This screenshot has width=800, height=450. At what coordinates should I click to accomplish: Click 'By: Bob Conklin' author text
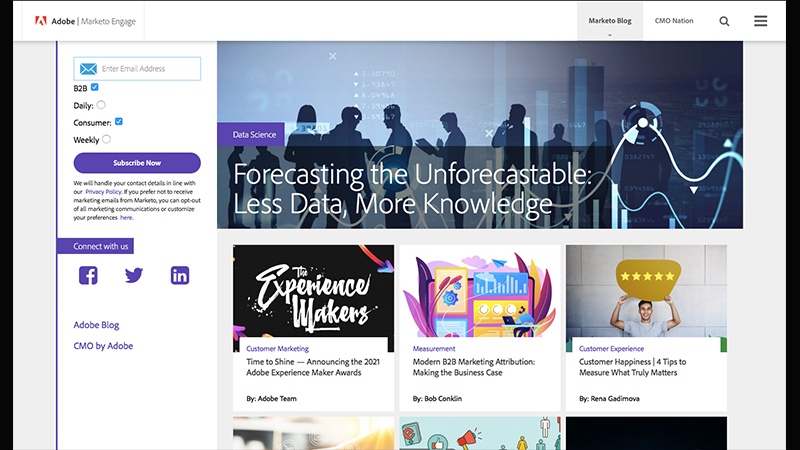coord(437,398)
